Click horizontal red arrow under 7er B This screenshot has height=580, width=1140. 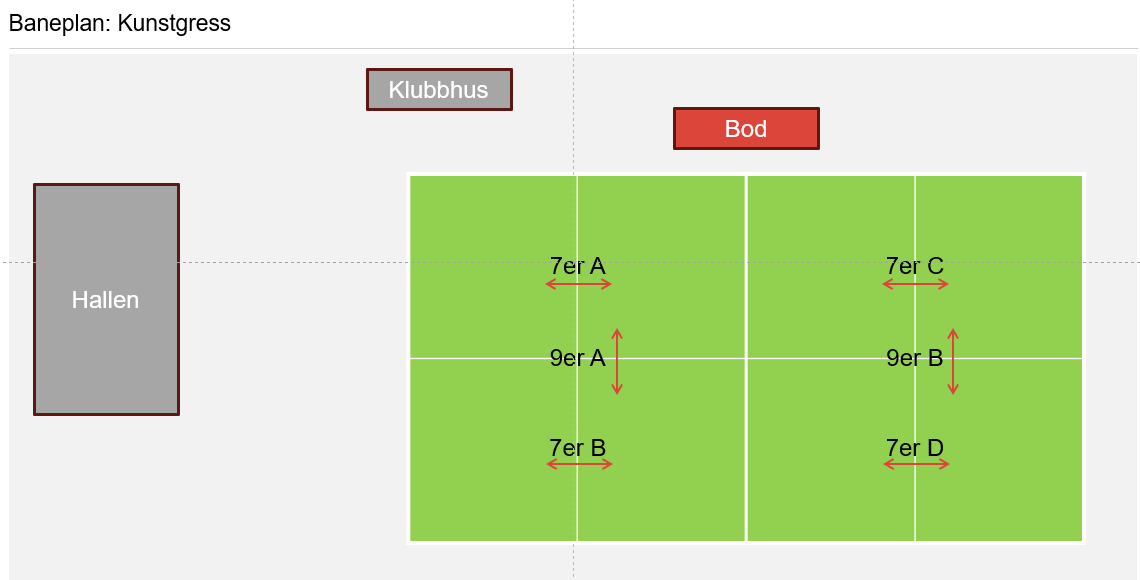point(579,464)
